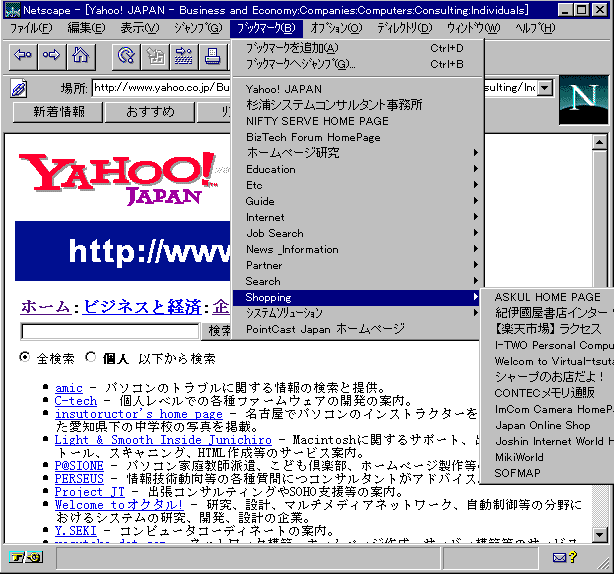Click the Print toolbar icon
This screenshot has height=574, width=614.
coord(212,55)
